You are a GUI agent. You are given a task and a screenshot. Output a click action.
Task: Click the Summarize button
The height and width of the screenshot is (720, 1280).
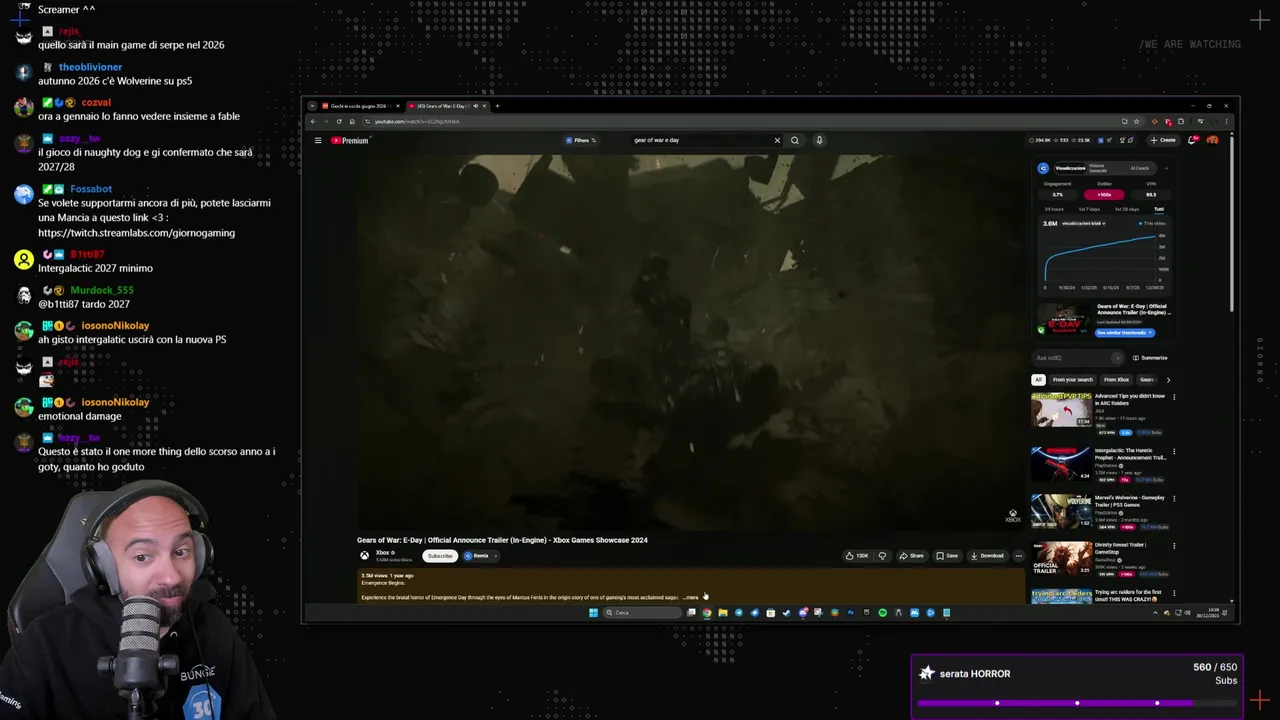(x=1150, y=358)
